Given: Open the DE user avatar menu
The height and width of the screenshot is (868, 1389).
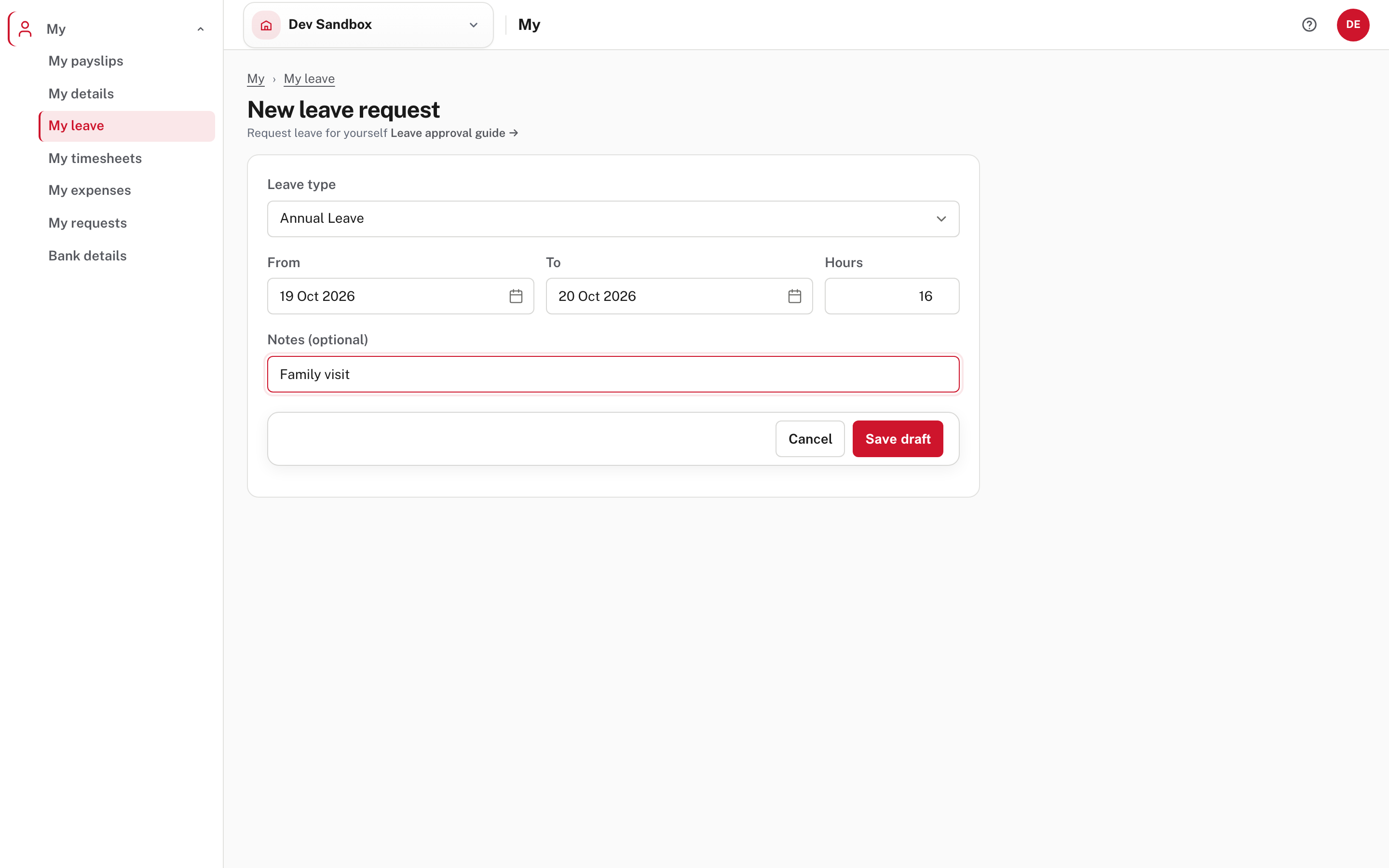Looking at the screenshot, I should coord(1353,25).
